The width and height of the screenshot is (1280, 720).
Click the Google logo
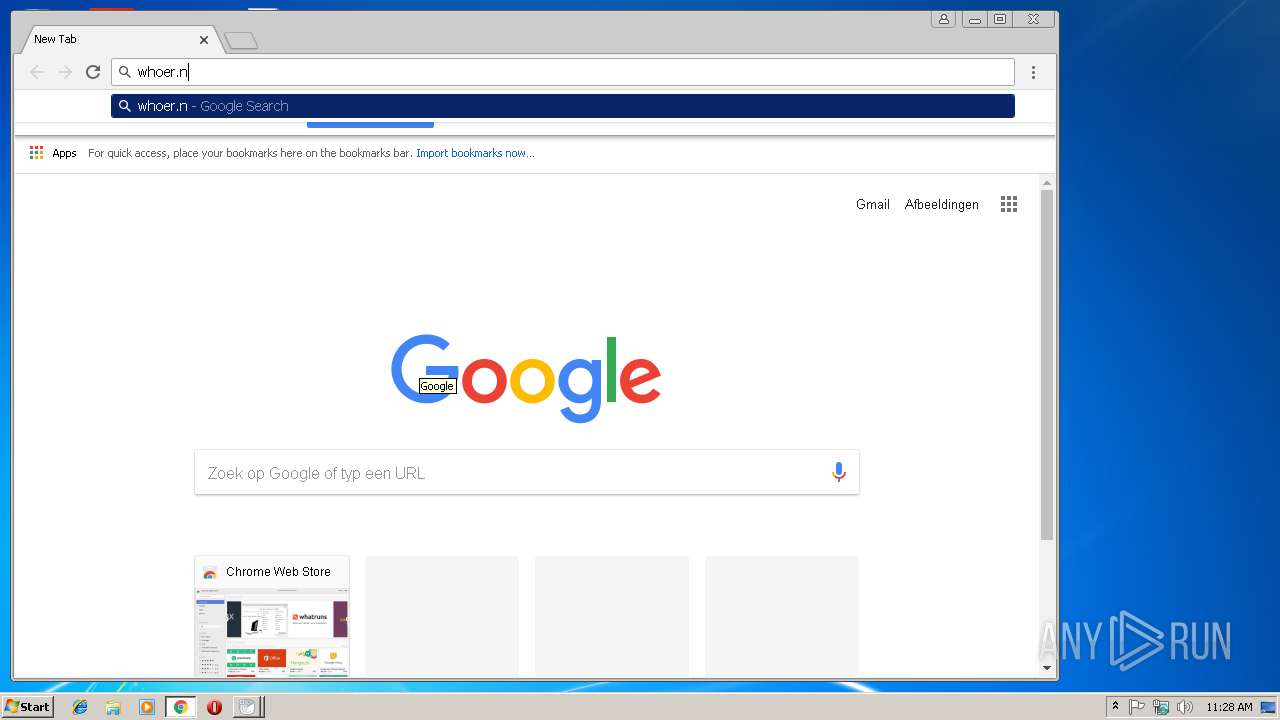tap(526, 377)
